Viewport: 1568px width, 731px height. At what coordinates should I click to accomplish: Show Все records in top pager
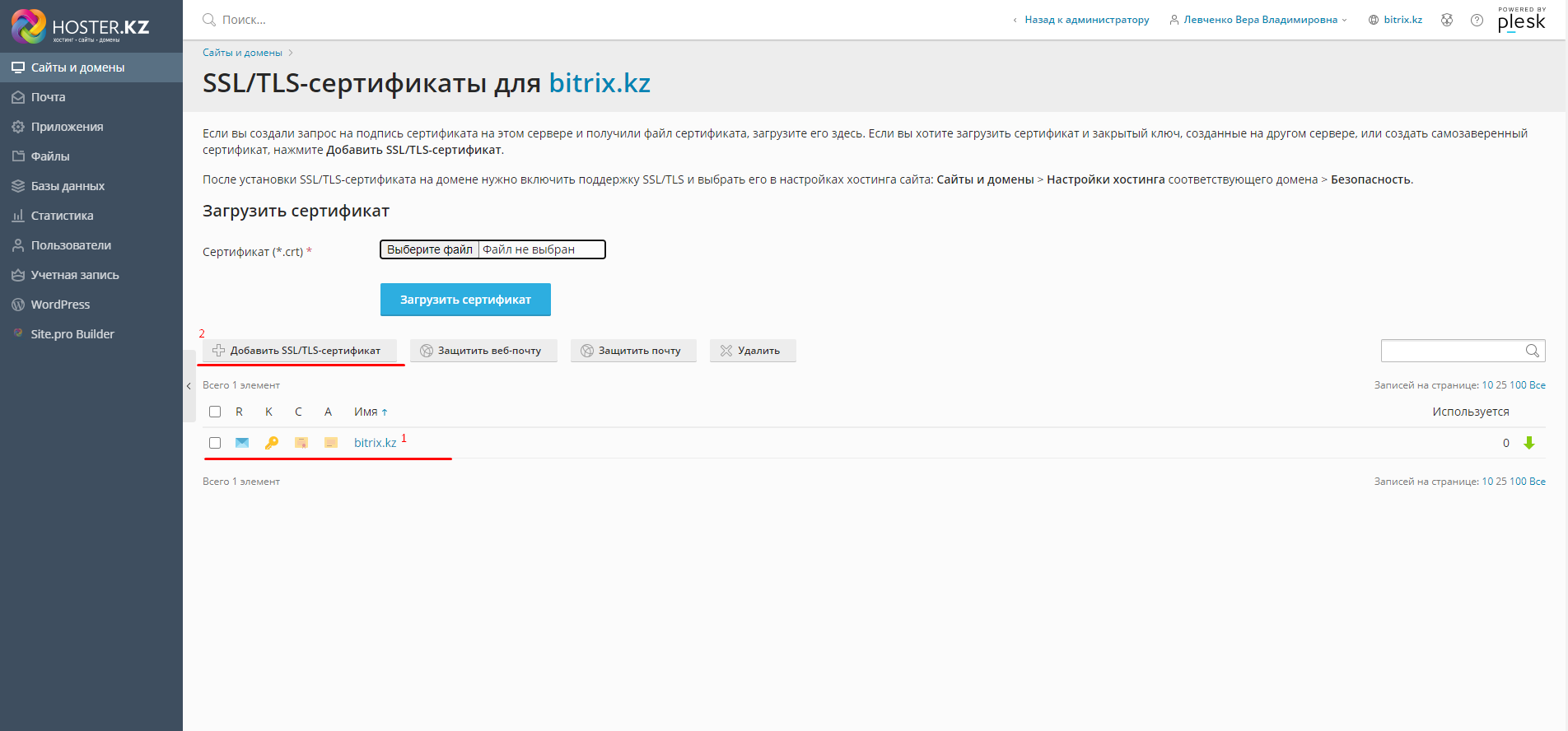point(1538,385)
